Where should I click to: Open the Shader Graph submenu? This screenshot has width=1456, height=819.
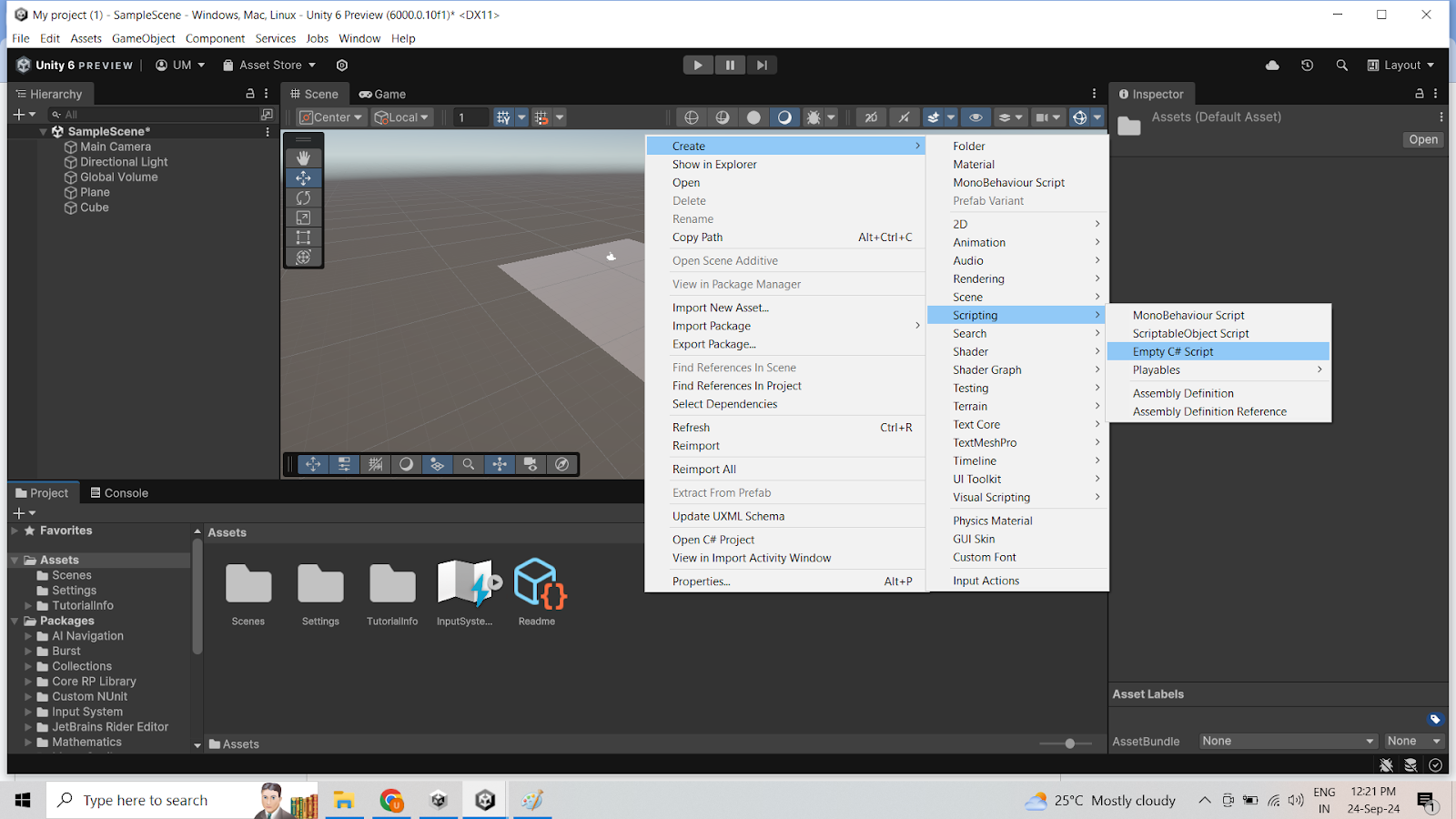click(1017, 369)
